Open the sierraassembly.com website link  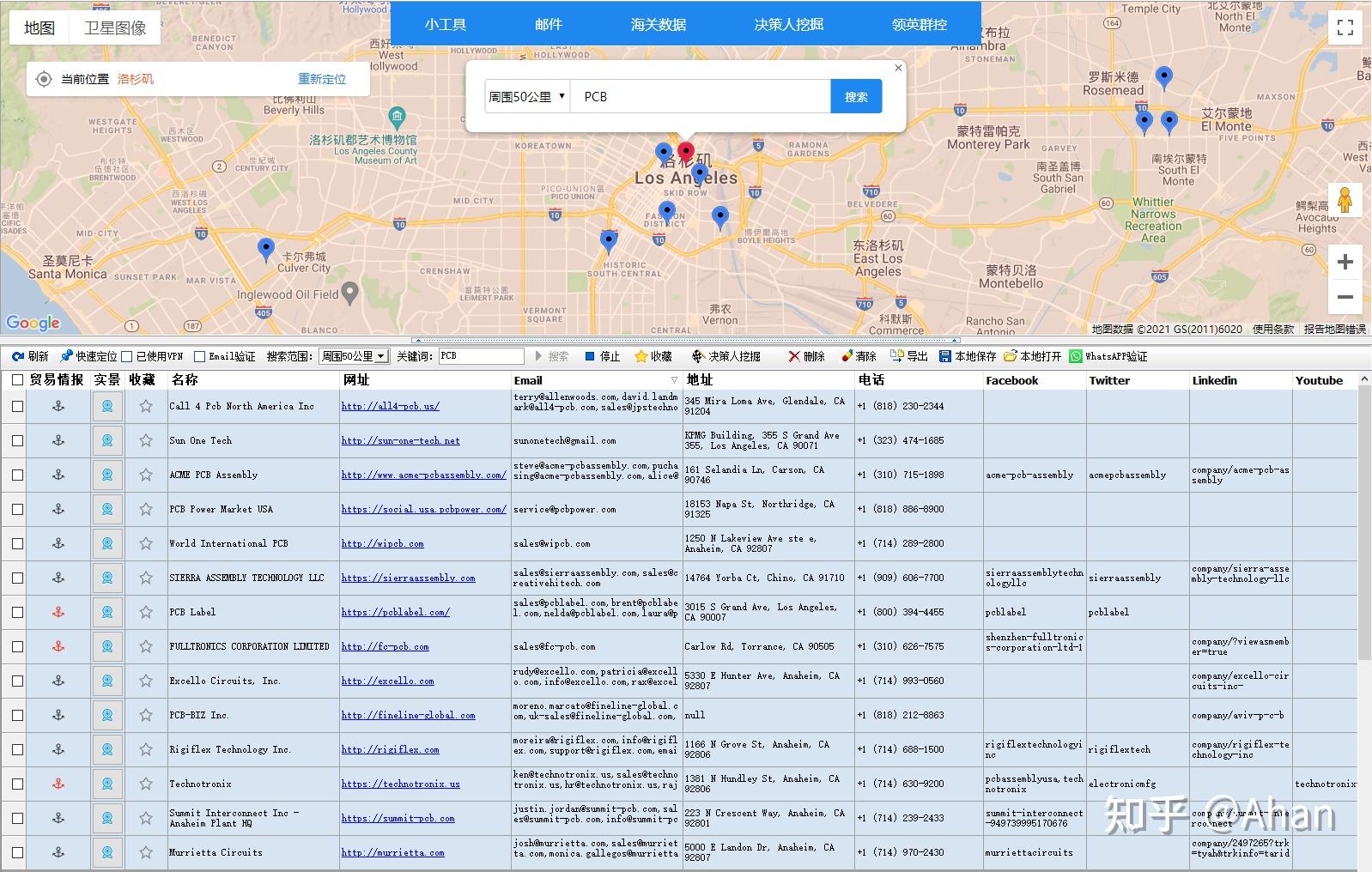[x=409, y=578]
